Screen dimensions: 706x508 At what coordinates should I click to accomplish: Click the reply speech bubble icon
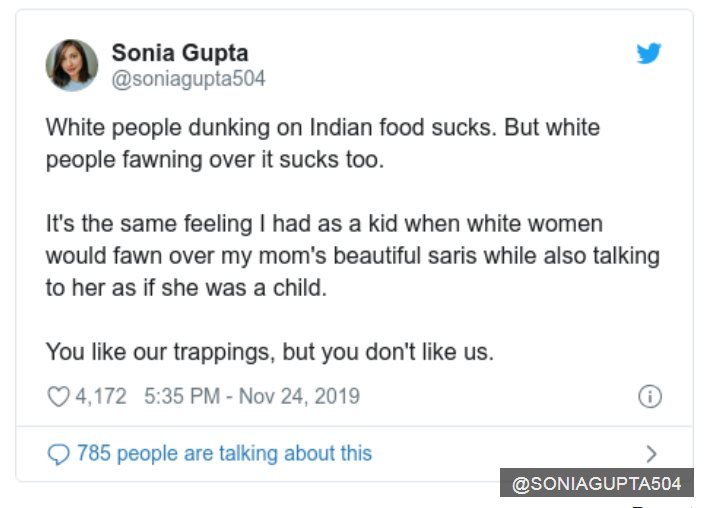59,454
